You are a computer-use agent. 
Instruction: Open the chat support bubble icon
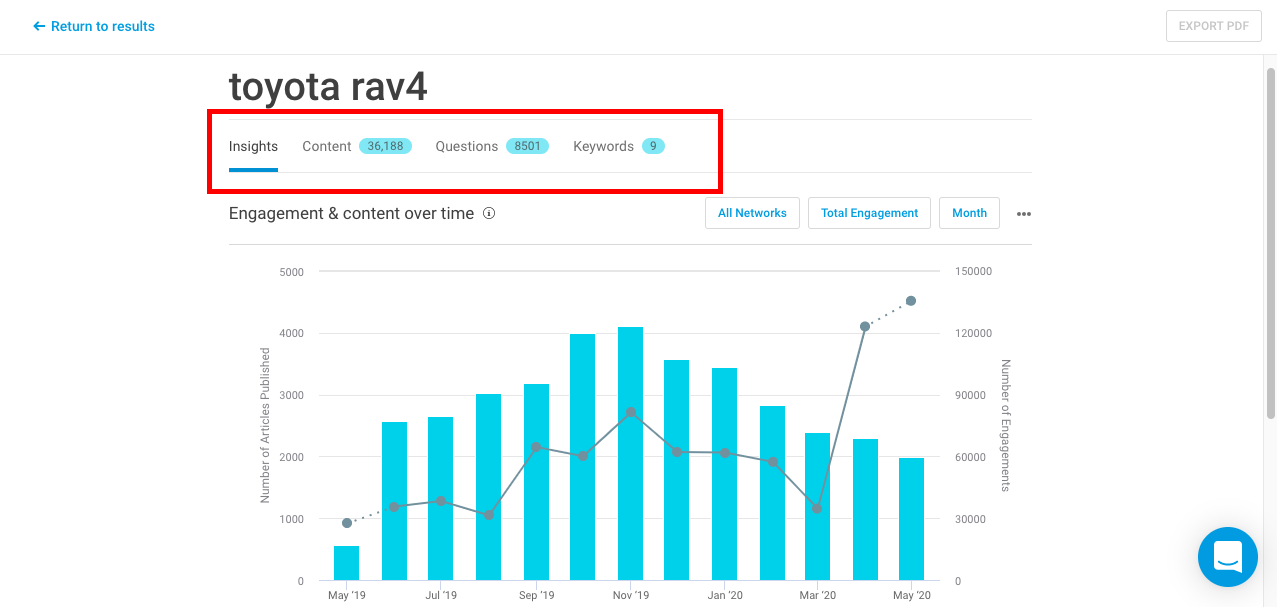(x=1228, y=557)
